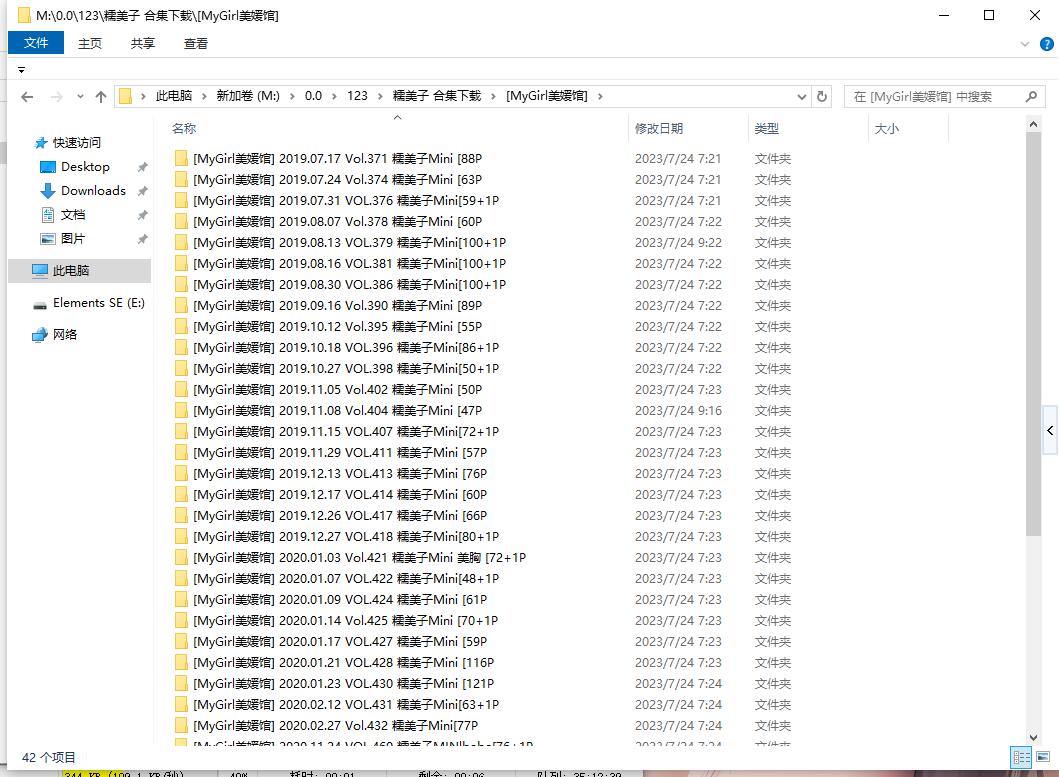Click the VOL.398 folder icon
This screenshot has width=1059, height=777.
coord(181,368)
